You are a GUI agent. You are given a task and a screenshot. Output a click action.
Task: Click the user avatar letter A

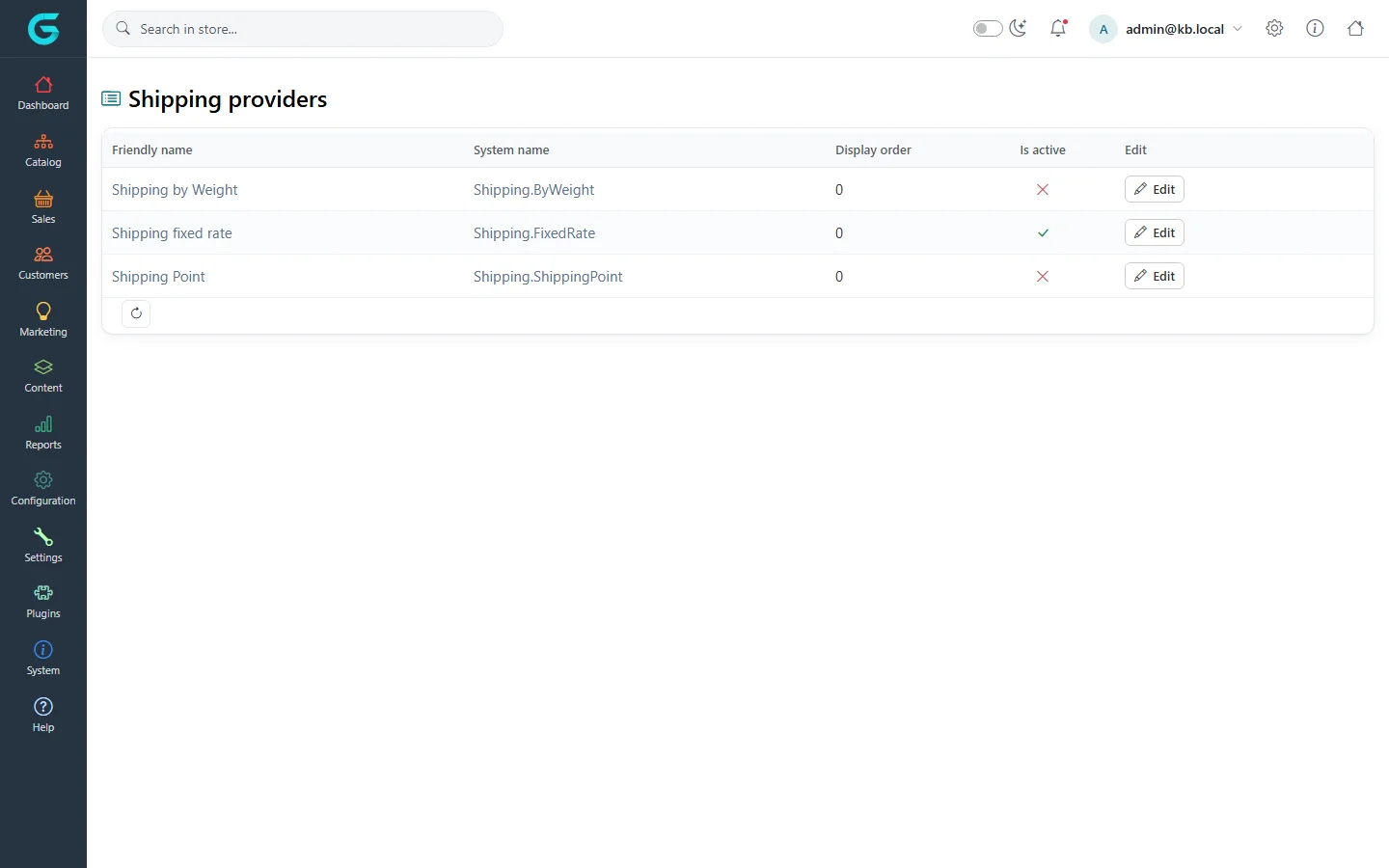coord(1103,29)
